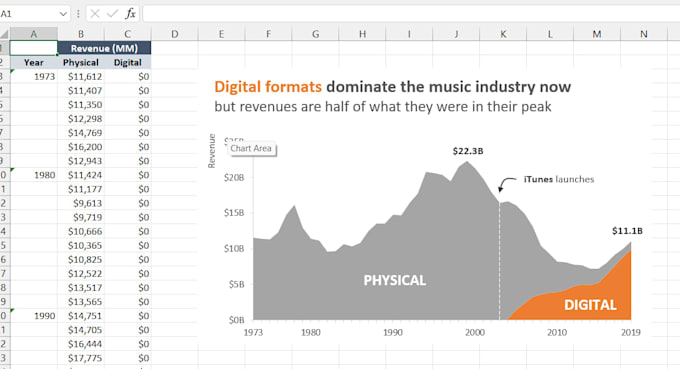Select the cell containing 1973
Image resolution: width=680 pixels, height=369 pixels.
33,77
